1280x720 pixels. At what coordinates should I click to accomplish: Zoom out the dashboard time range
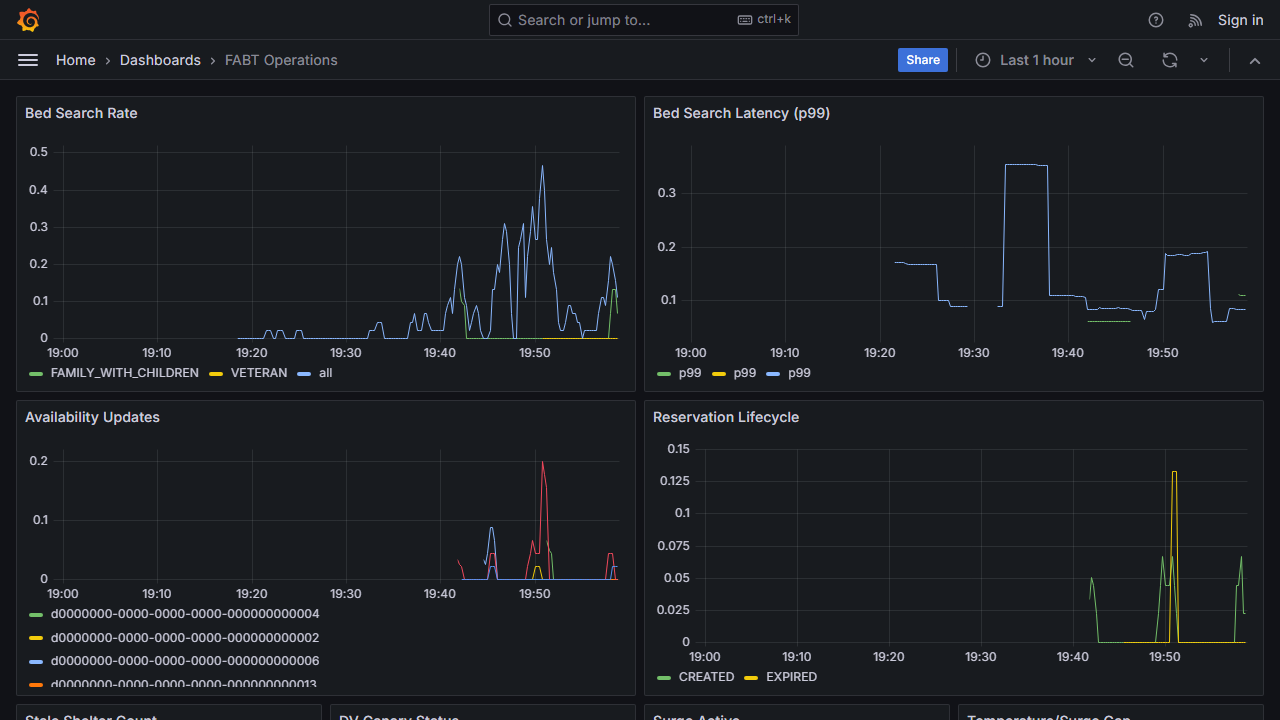point(1125,60)
